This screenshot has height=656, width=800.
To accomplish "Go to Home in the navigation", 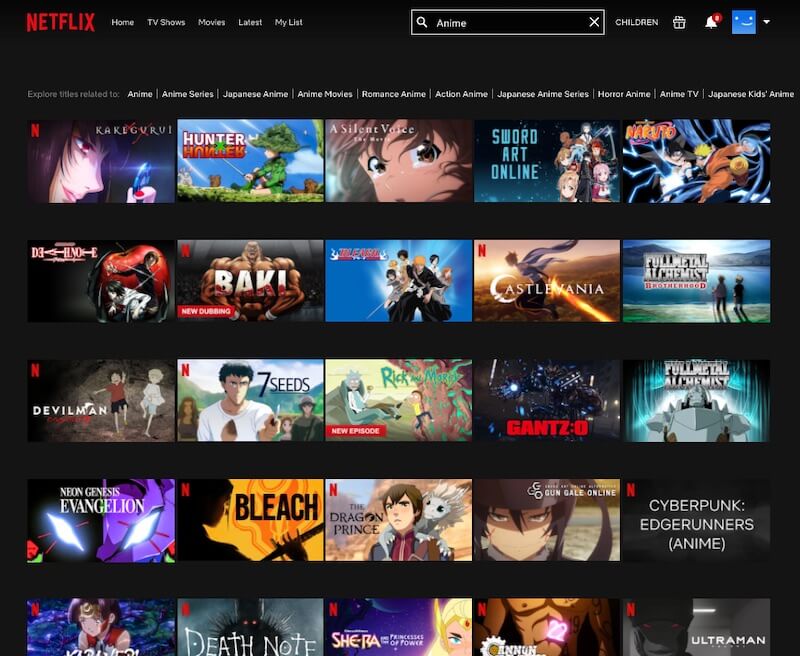I will [122, 22].
